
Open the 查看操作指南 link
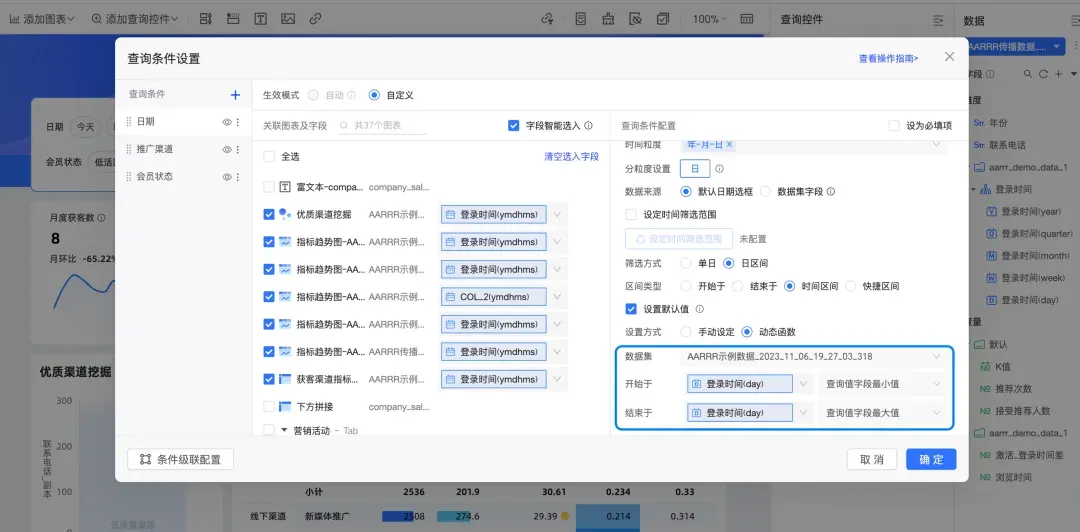click(x=888, y=59)
